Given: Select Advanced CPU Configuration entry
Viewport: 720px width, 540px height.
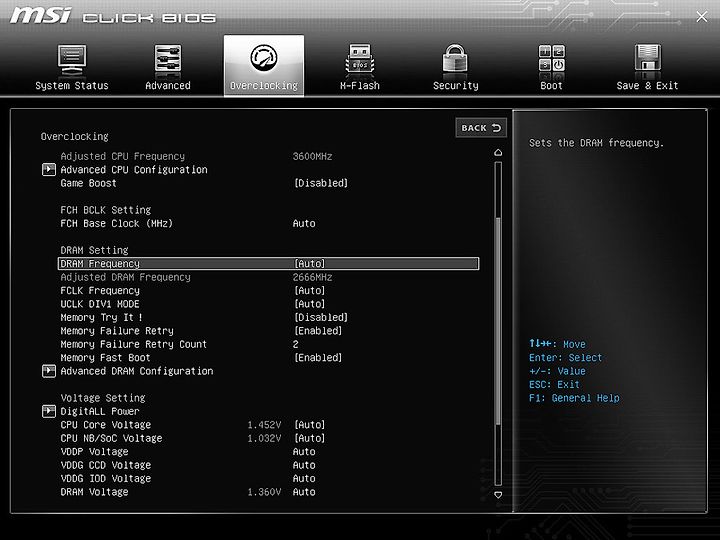Looking at the screenshot, I should click(134, 170).
